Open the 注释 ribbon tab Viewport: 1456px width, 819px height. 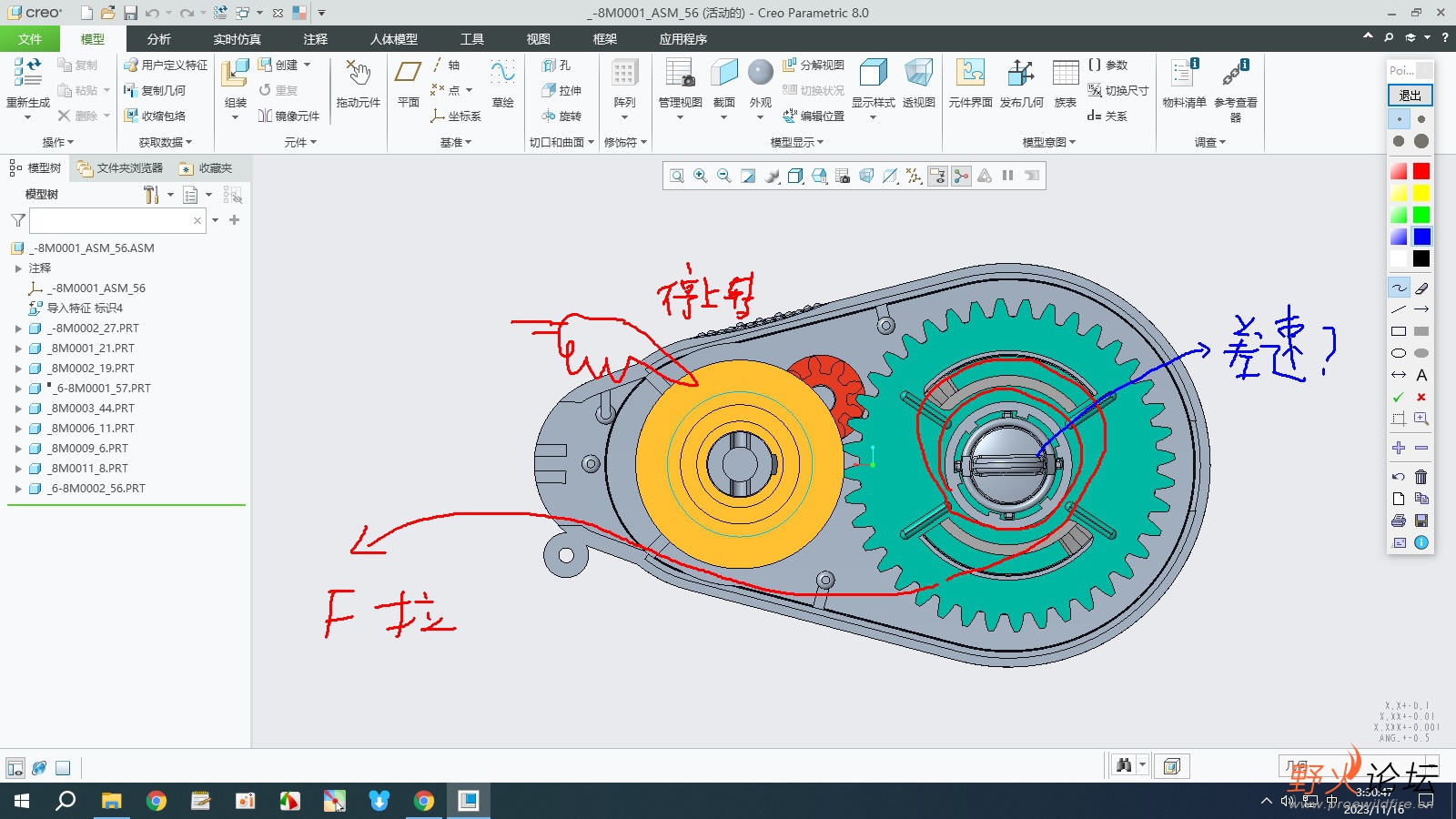coord(316,39)
